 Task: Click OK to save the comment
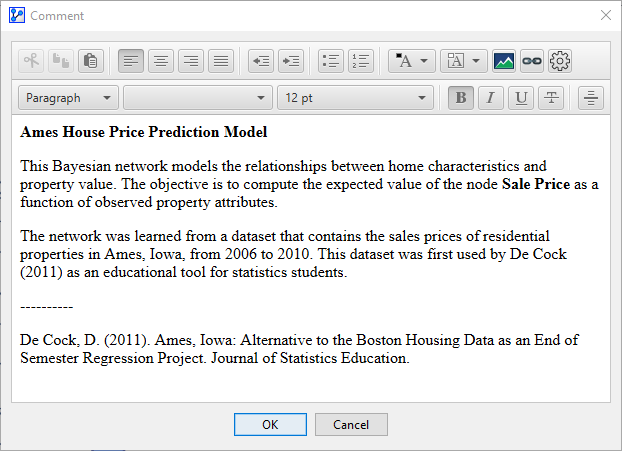[270, 424]
